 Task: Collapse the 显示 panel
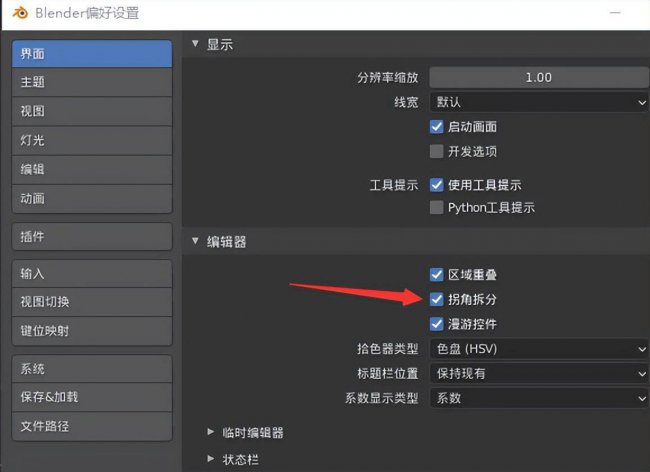[195, 44]
